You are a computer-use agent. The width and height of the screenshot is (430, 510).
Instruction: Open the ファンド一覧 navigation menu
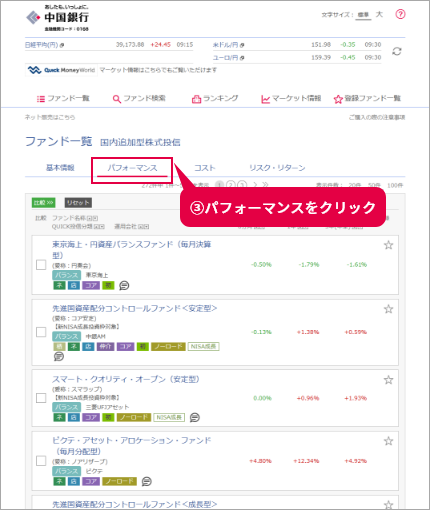63,98
